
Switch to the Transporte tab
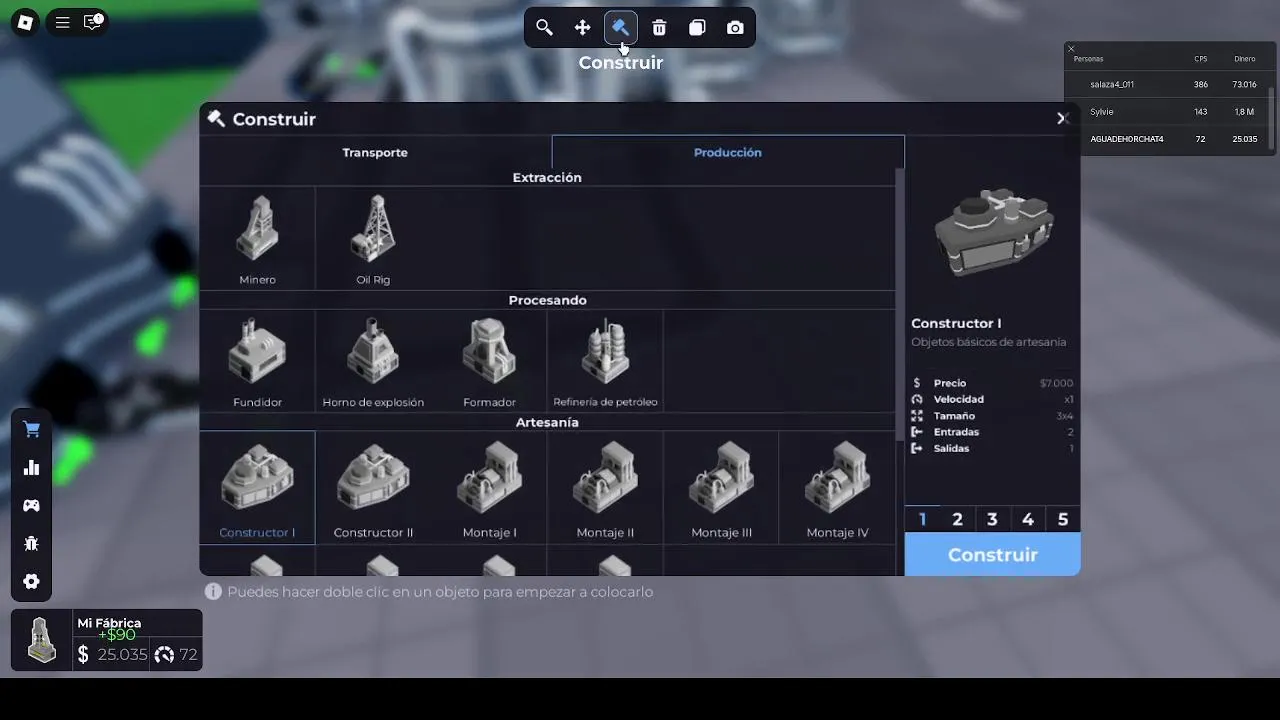(375, 152)
